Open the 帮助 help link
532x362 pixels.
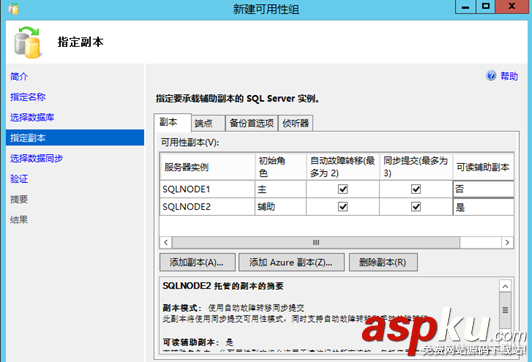point(509,76)
